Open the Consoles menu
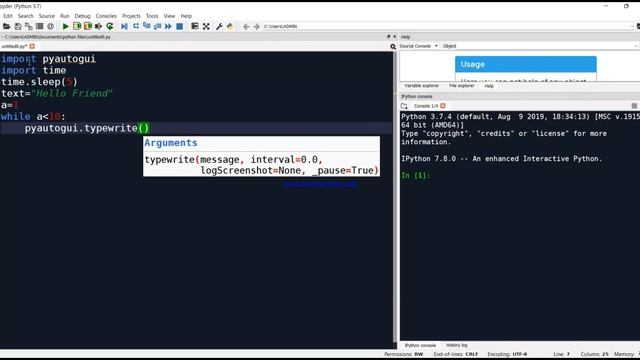The width and height of the screenshot is (640, 360). click(106, 16)
